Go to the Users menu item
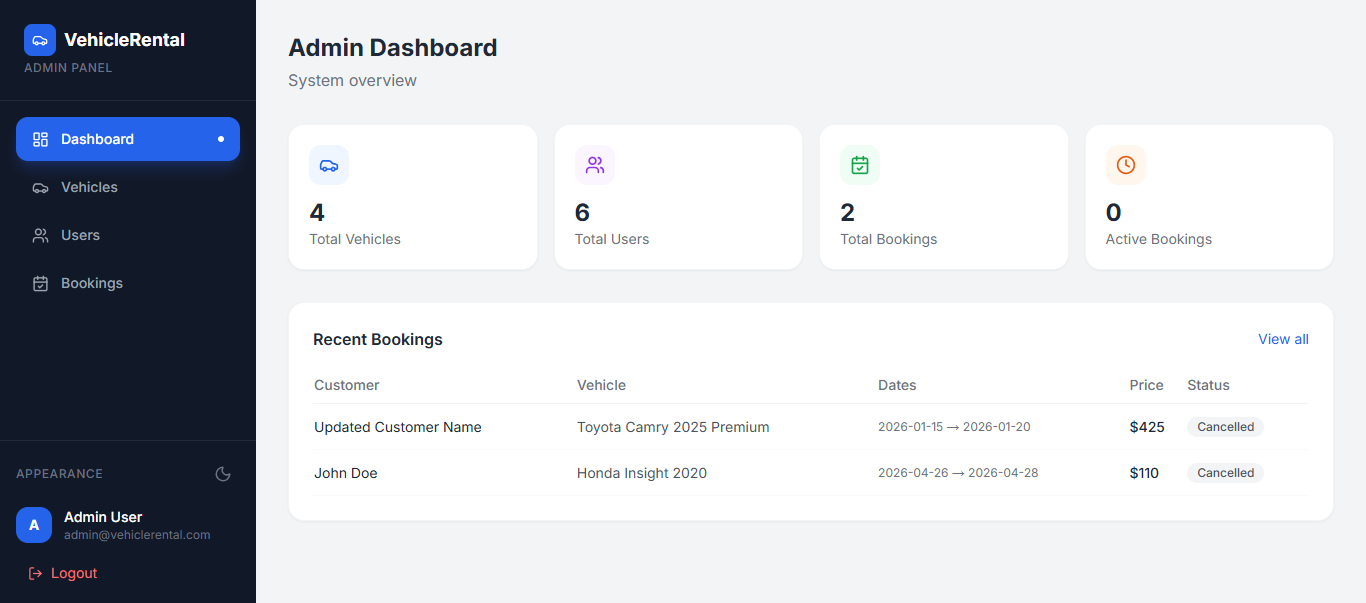Image resolution: width=1366 pixels, height=603 pixels. pyautogui.click(x=128, y=235)
